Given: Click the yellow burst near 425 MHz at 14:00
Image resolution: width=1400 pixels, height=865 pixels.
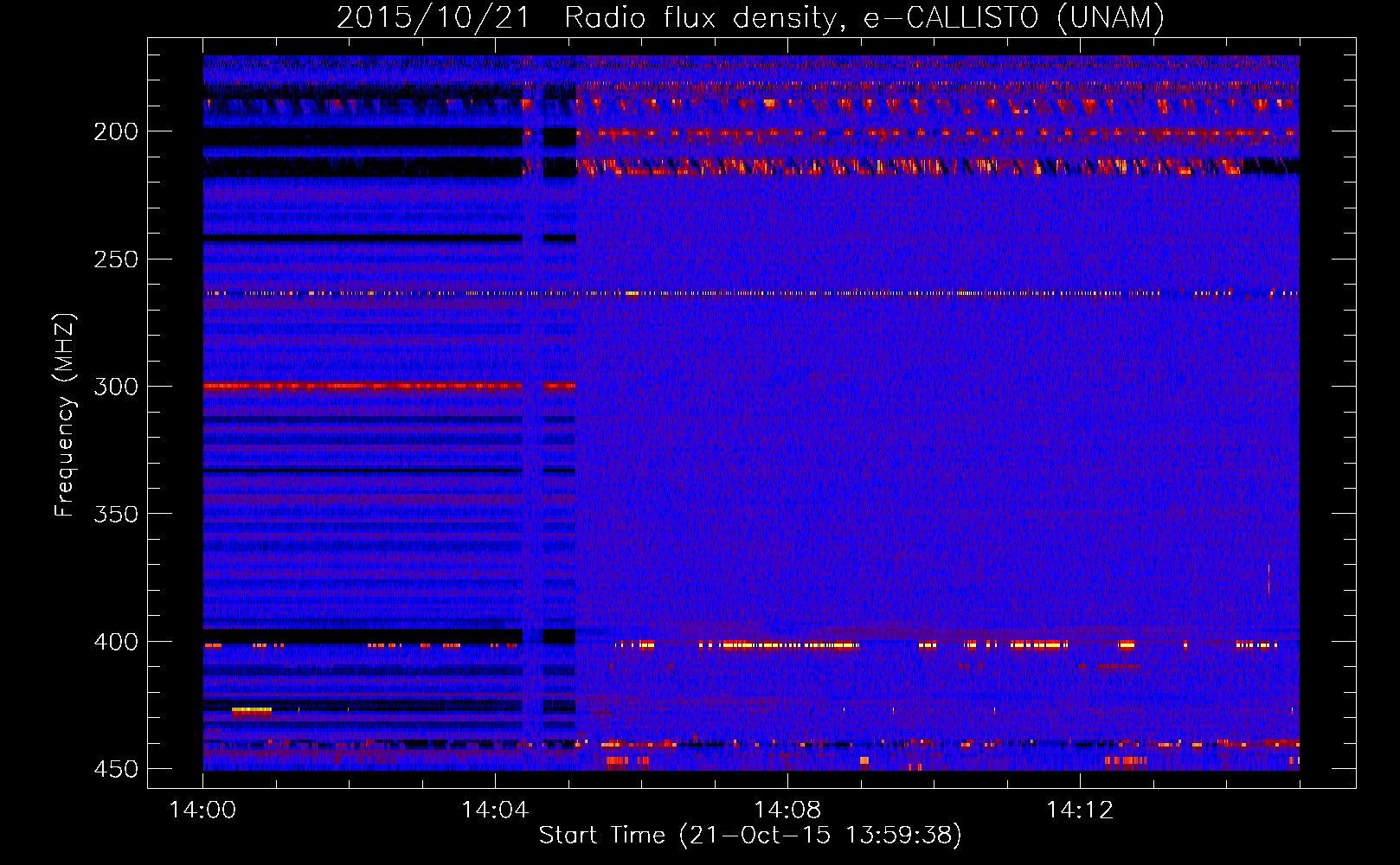Looking at the screenshot, I should pos(252,710).
